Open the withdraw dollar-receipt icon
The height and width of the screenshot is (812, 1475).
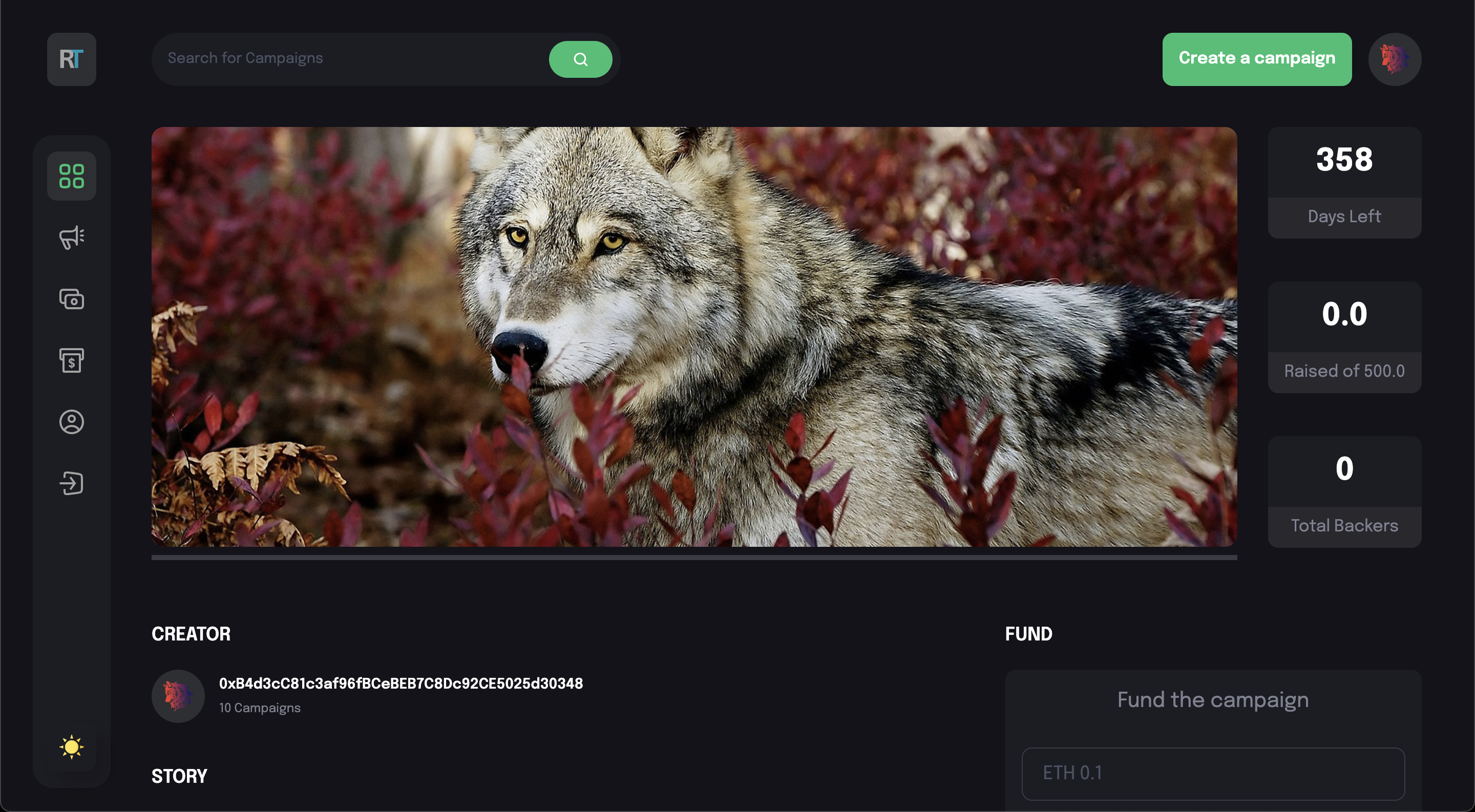click(72, 360)
